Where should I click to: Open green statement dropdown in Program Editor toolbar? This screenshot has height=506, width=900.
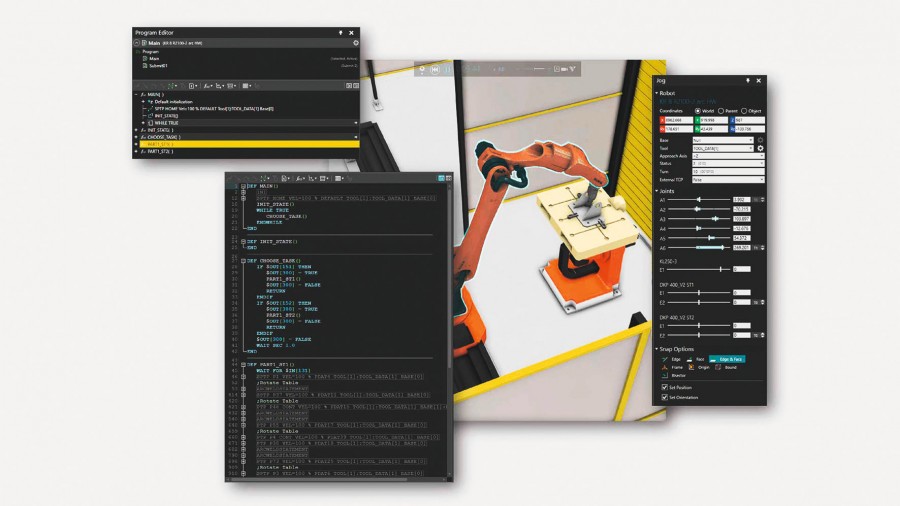click(x=172, y=85)
